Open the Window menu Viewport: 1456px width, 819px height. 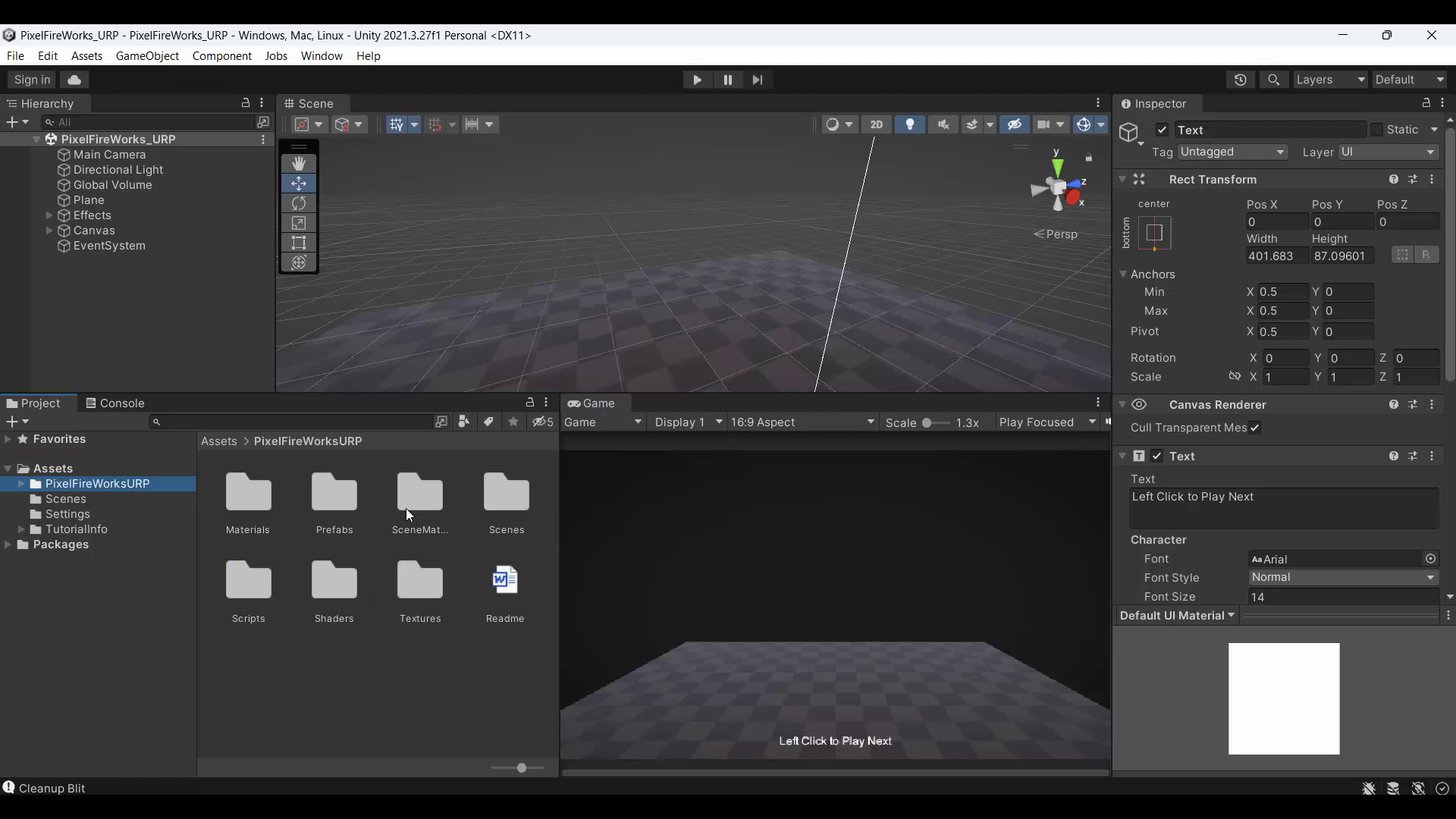[x=322, y=56]
